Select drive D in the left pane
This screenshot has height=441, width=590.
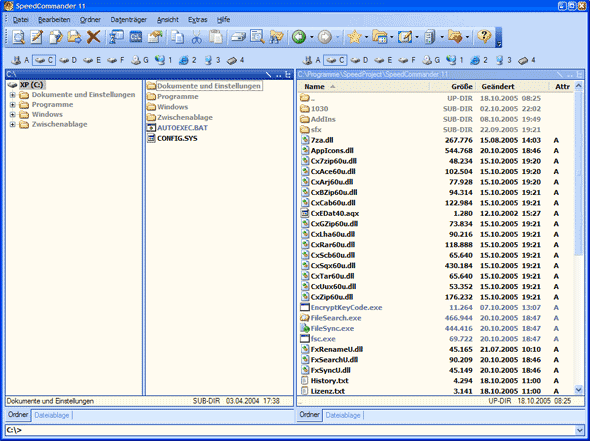(68, 60)
